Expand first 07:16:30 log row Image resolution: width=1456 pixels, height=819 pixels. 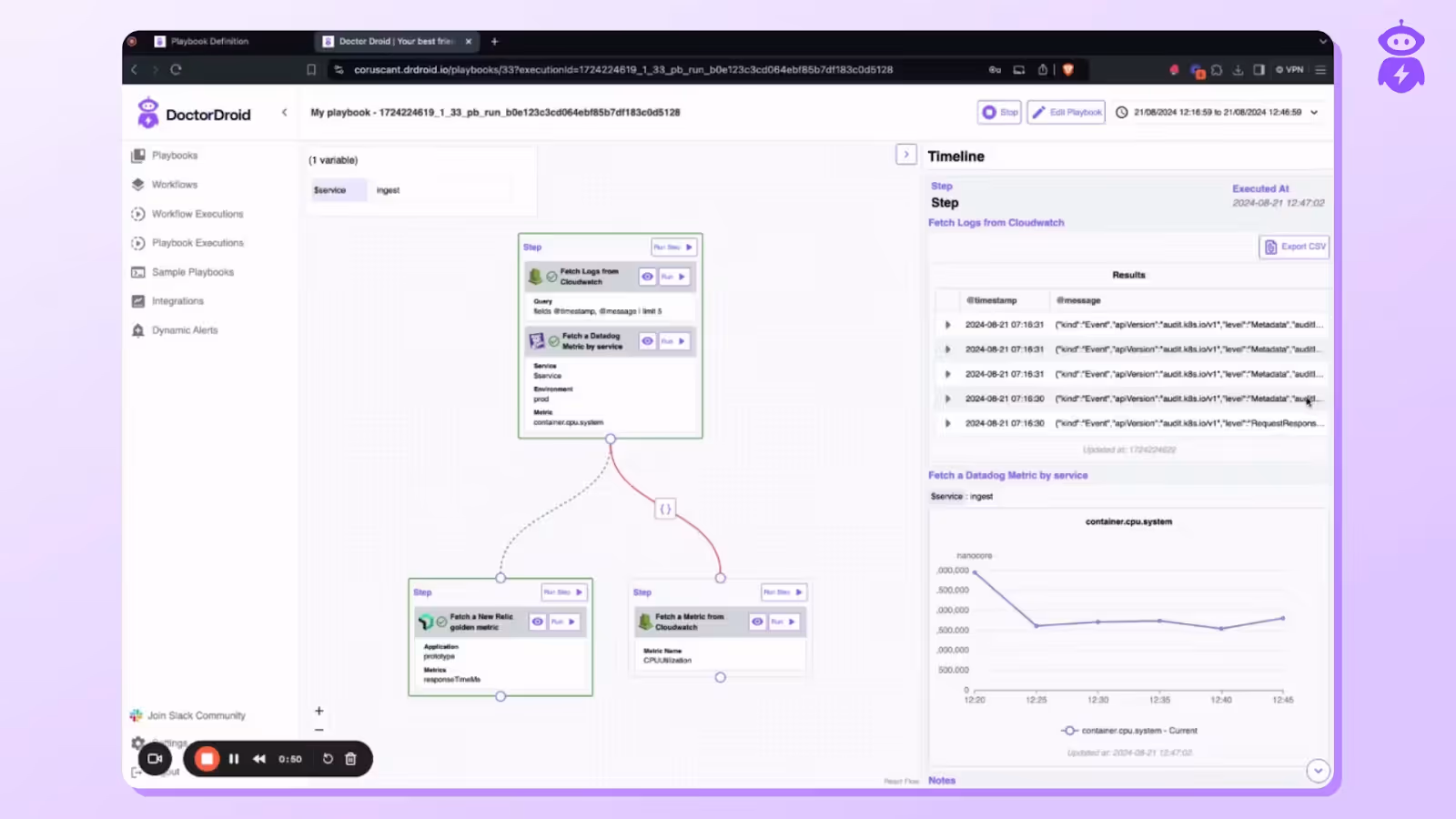tap(947, 399)
